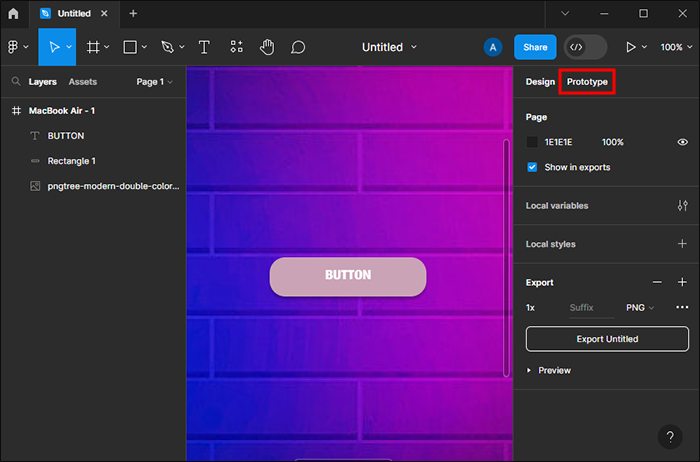Open the Local variables settings icon
Viewport: 700px width, 462px height.
point(682,205)
